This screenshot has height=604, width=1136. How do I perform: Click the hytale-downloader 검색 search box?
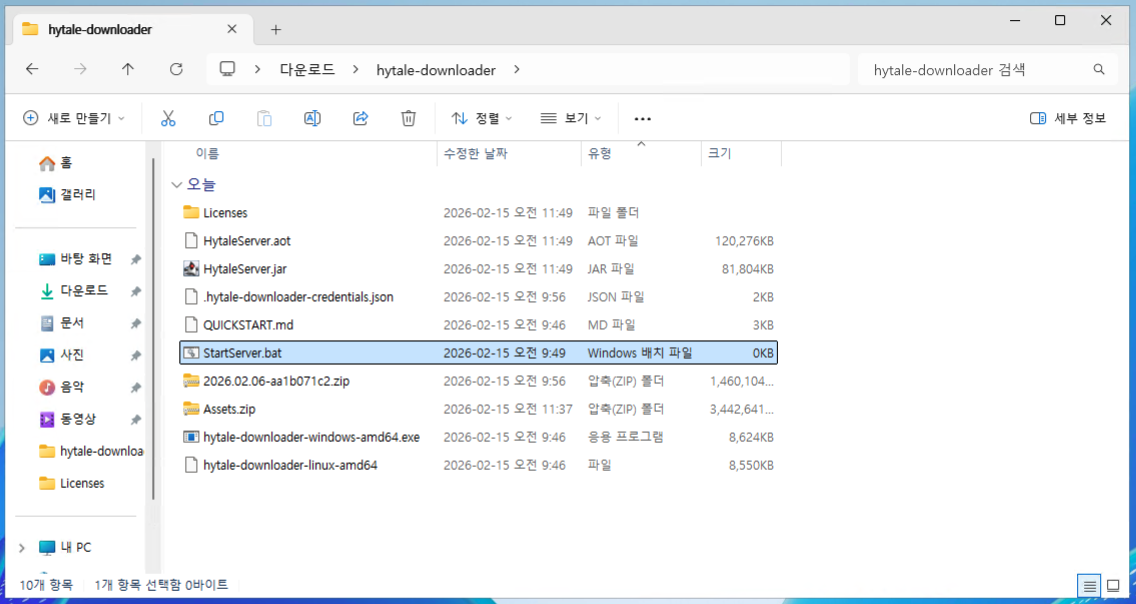pyautogui.click(x=986, y=70)
